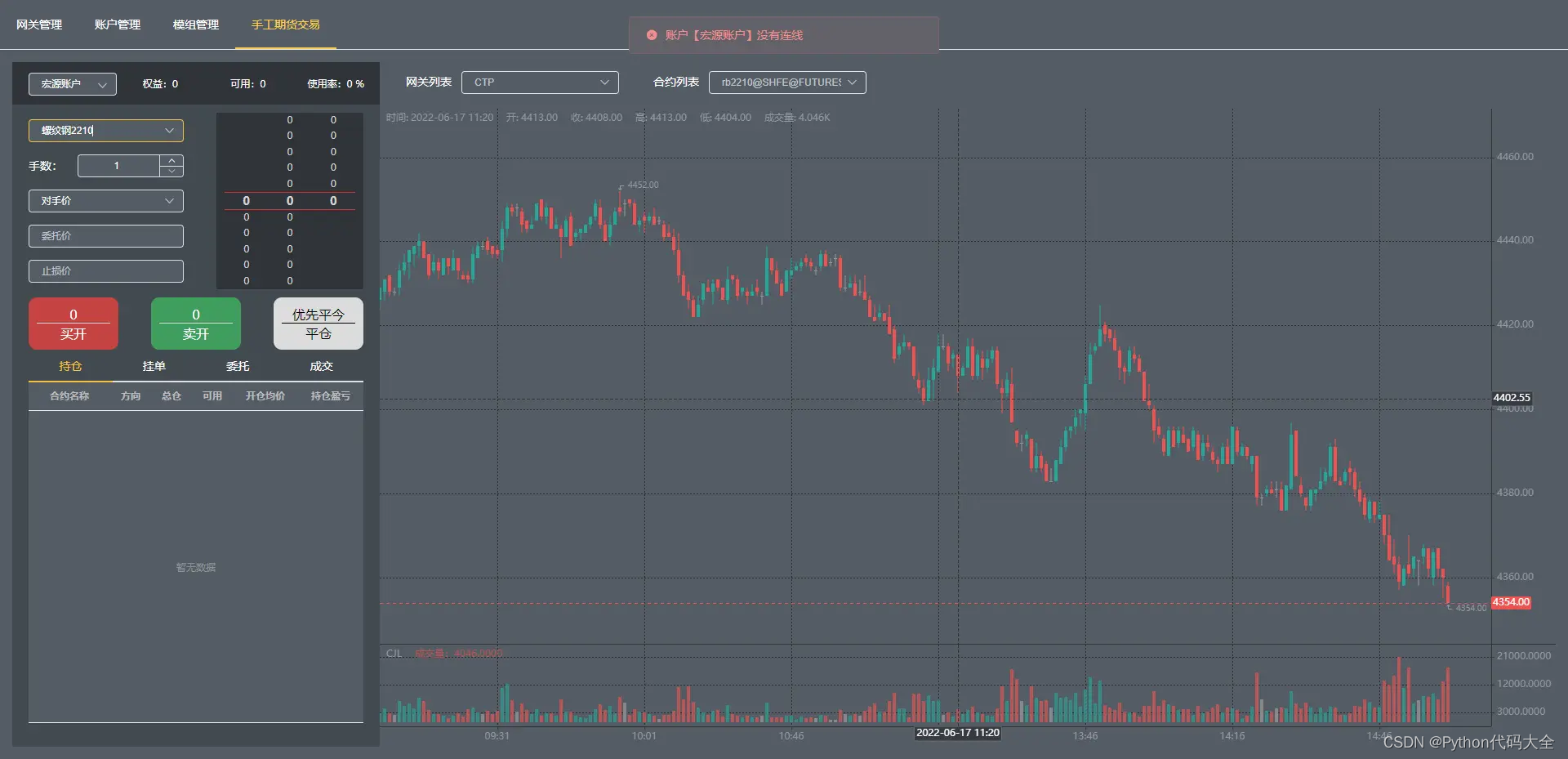The height and width of the screenshot is (759, 1568).
Task: Increase lot count with up arrow
Action: (171, 161)
